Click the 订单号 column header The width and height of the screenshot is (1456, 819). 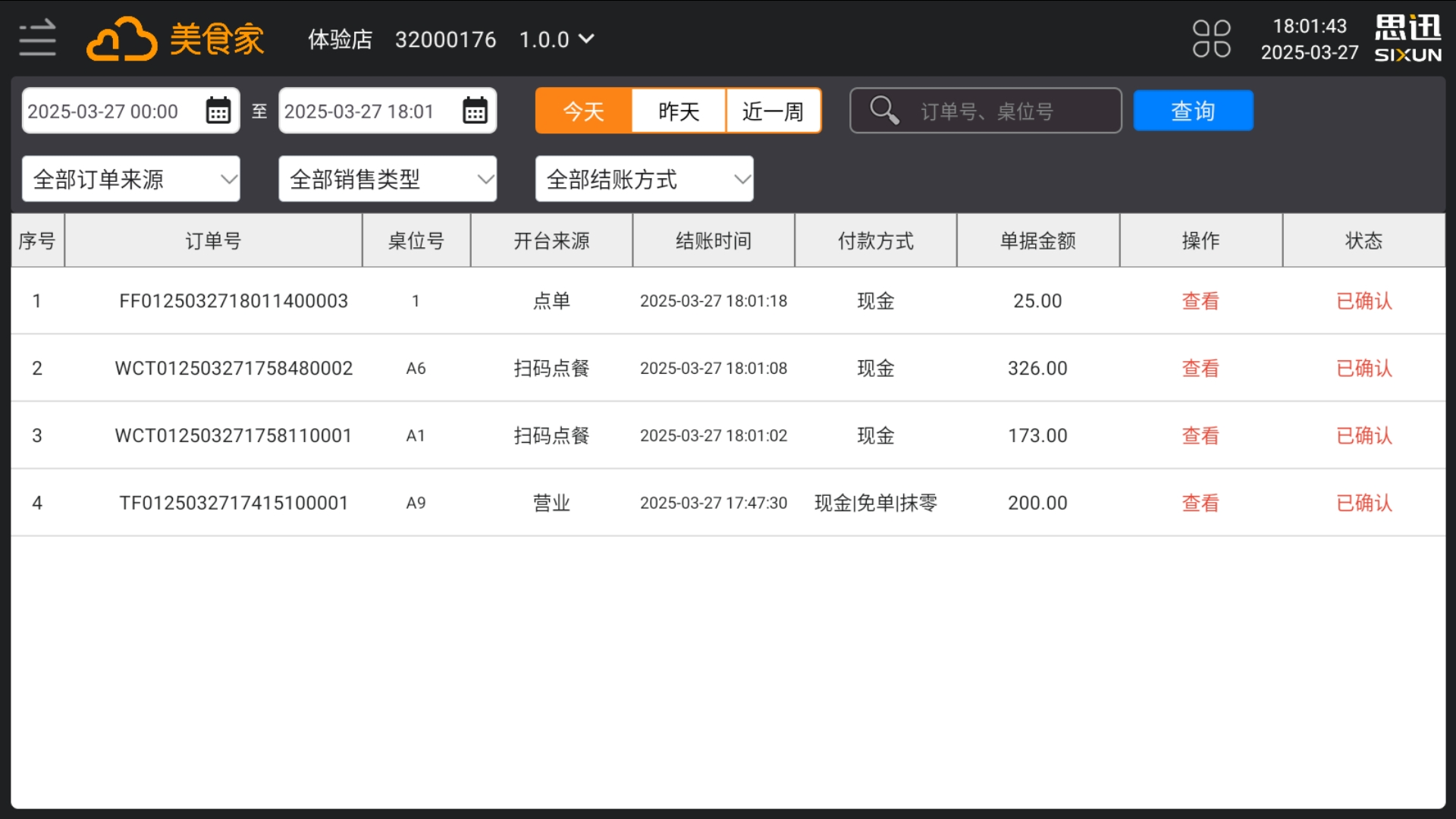coord(214,240)
